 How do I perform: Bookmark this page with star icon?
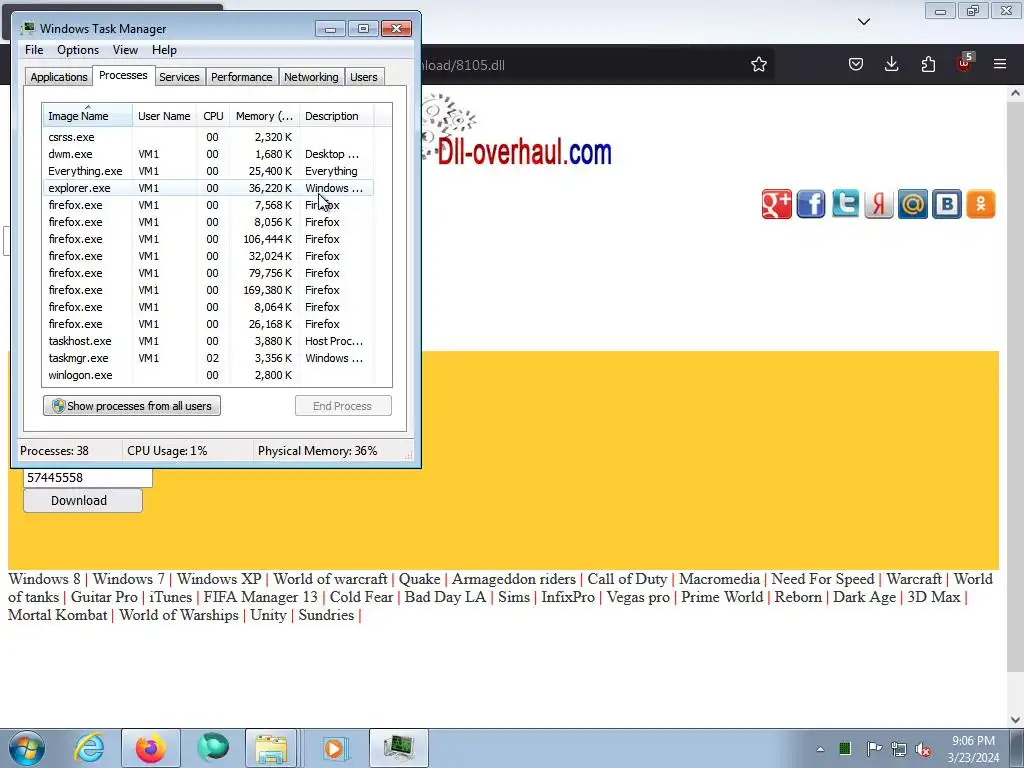tap(758, 65)
